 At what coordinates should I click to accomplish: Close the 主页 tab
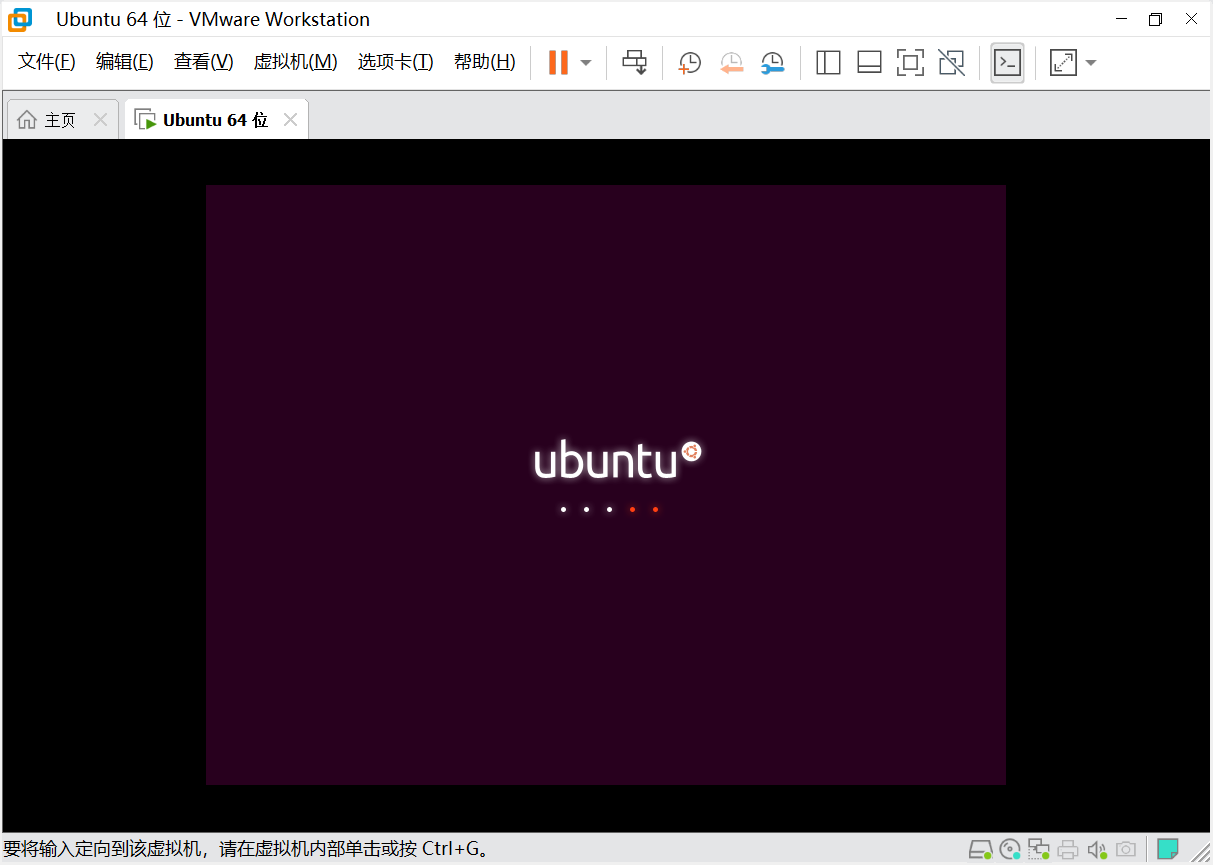pos(100,120)
